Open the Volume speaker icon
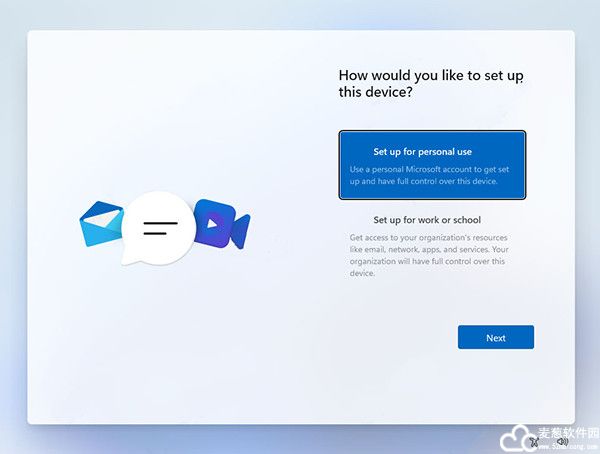 pos(562,442)
